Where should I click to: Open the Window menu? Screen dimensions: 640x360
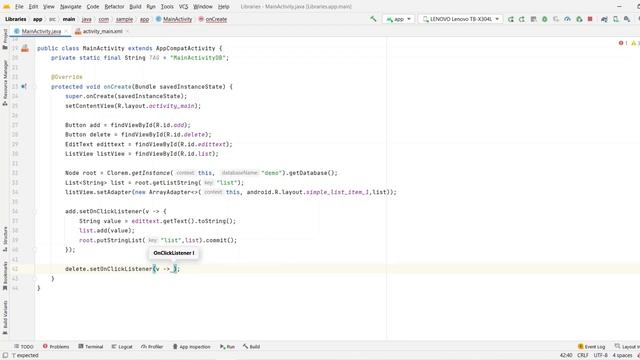[x=203, y=7]
